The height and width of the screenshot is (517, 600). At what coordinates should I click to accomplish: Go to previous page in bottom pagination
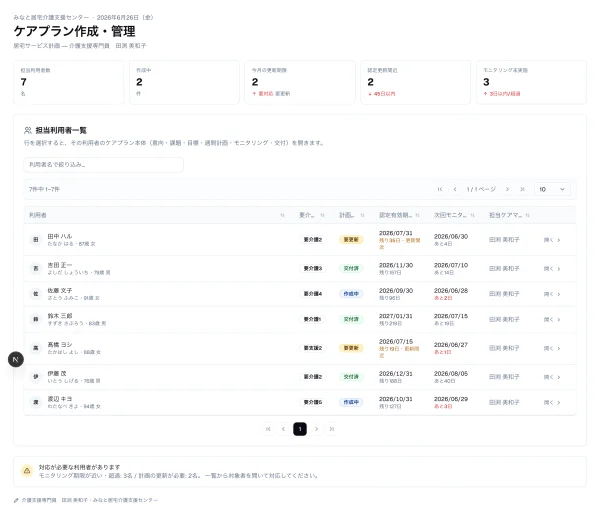[x=284, y=429]
